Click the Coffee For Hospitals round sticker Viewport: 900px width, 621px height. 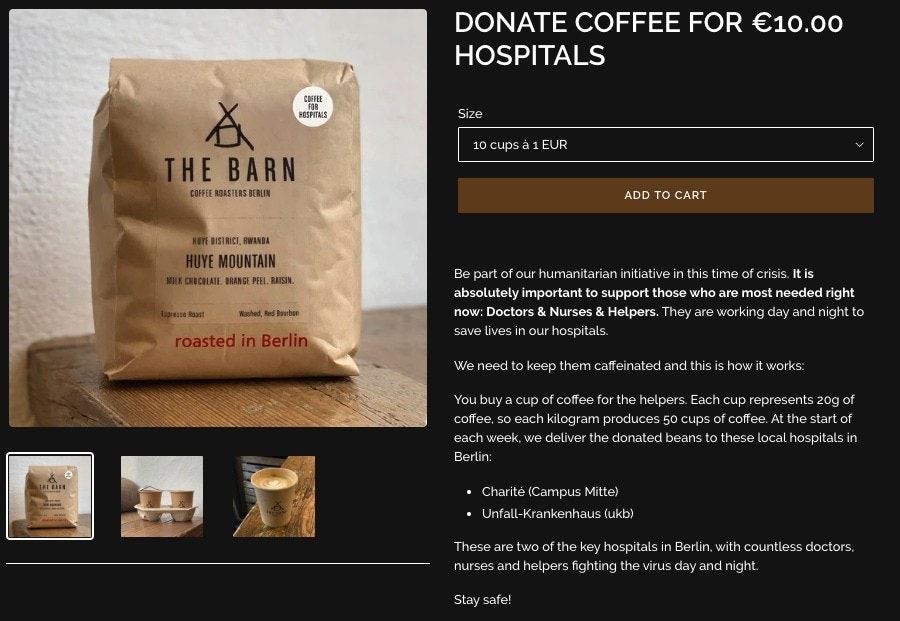313,107
